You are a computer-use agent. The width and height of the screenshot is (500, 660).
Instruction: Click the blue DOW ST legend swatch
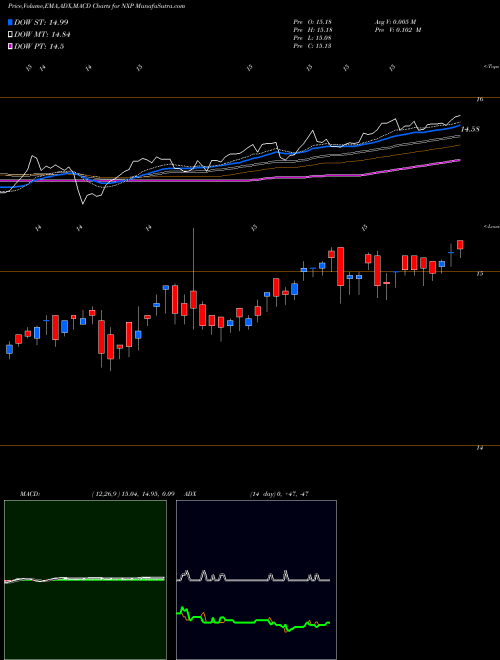pyautogui.click(x=10, y=22)
